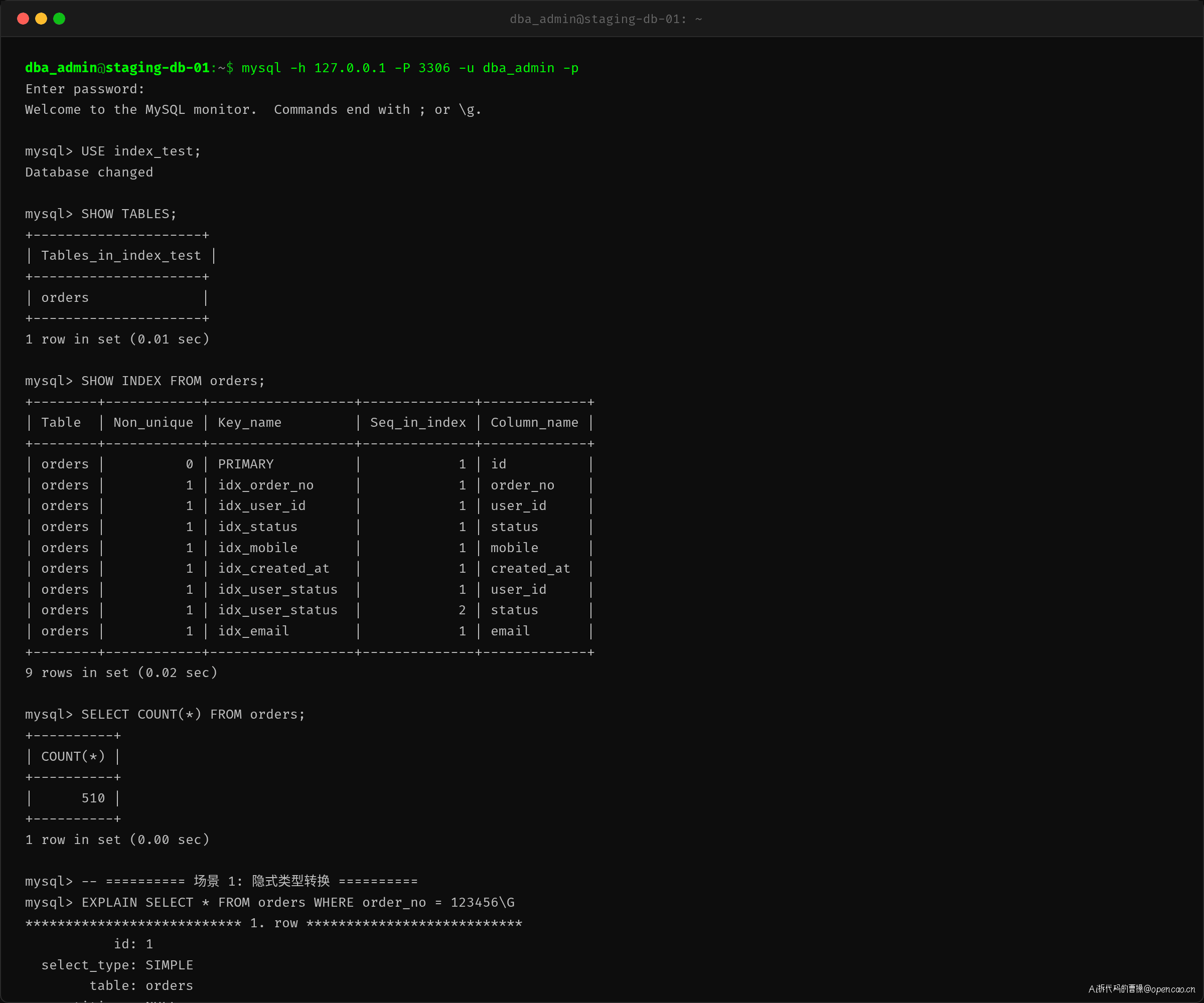Screen dimensions: 1204x1003
Task: Click '9 rows in set (0.02 sec)'
Action: 121,673
